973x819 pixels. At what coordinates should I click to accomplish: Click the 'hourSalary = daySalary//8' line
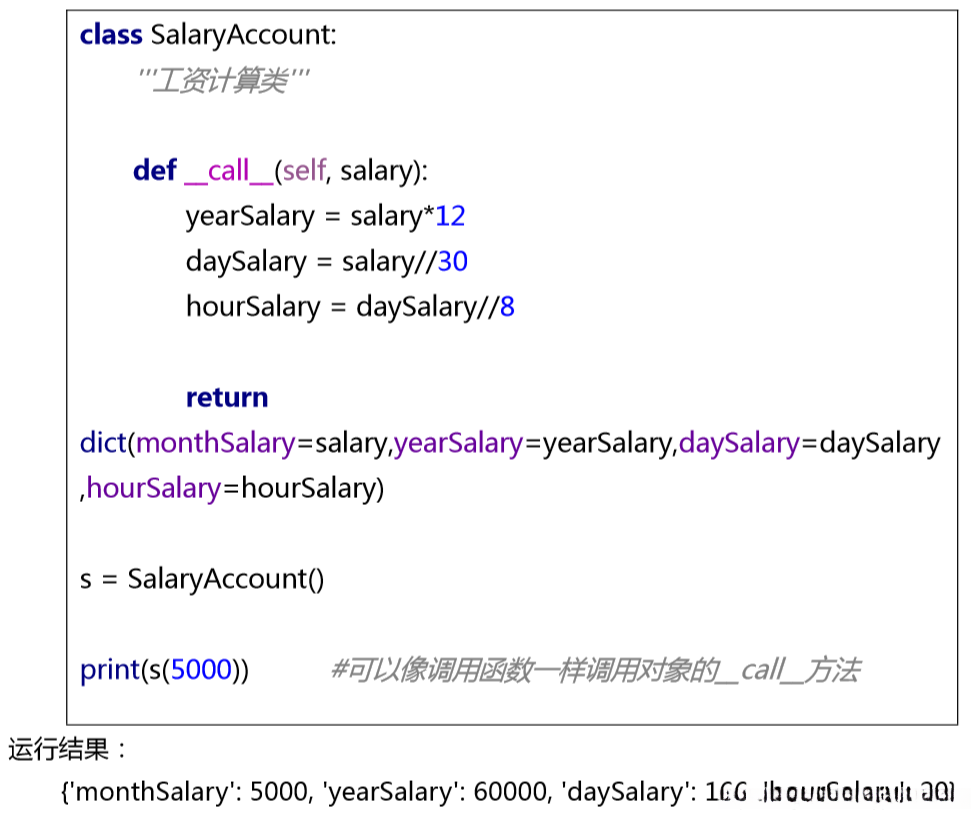point(350,307)
